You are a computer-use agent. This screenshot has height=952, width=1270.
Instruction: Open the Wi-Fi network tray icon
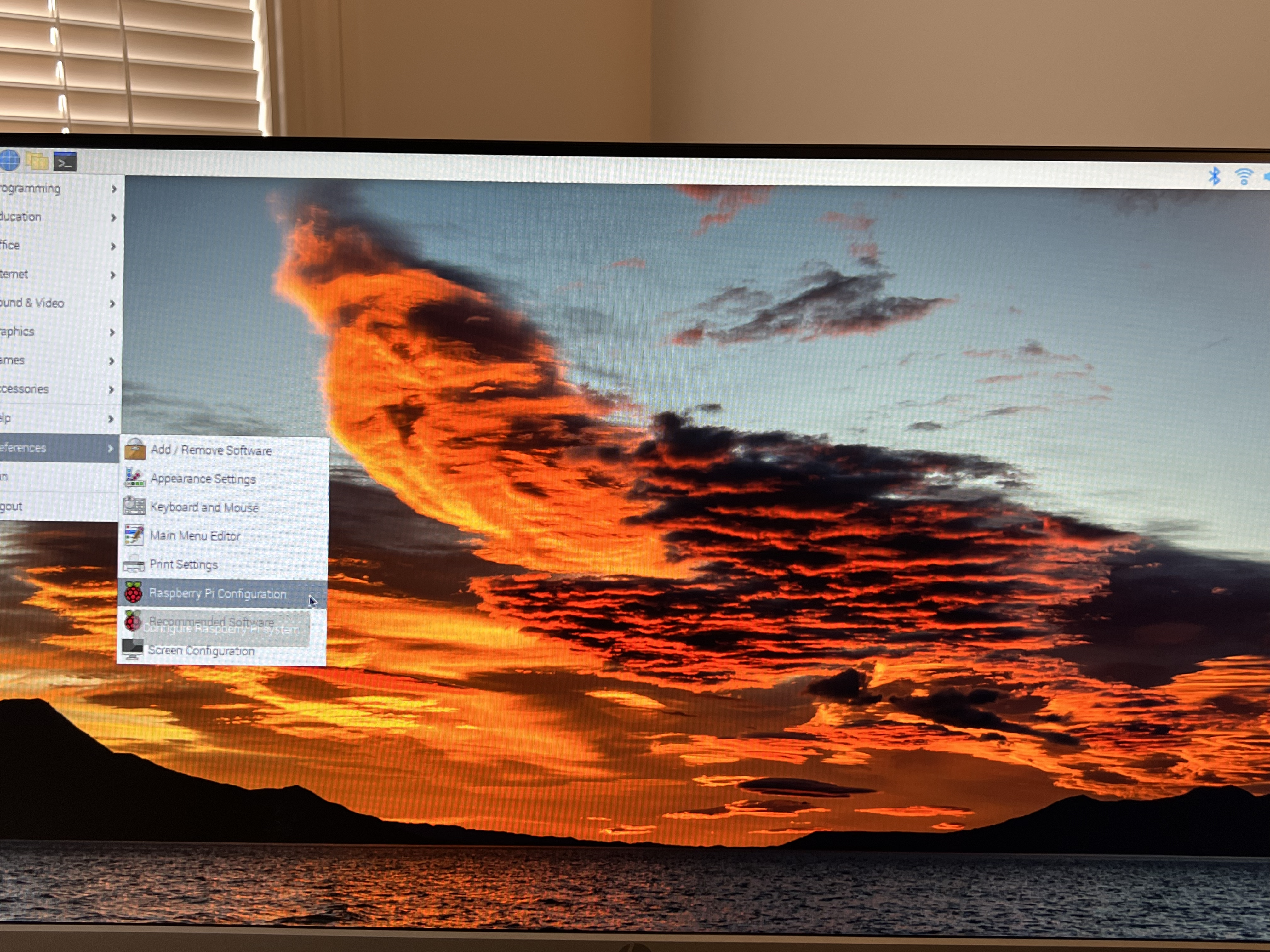(x=1244, y=177)
